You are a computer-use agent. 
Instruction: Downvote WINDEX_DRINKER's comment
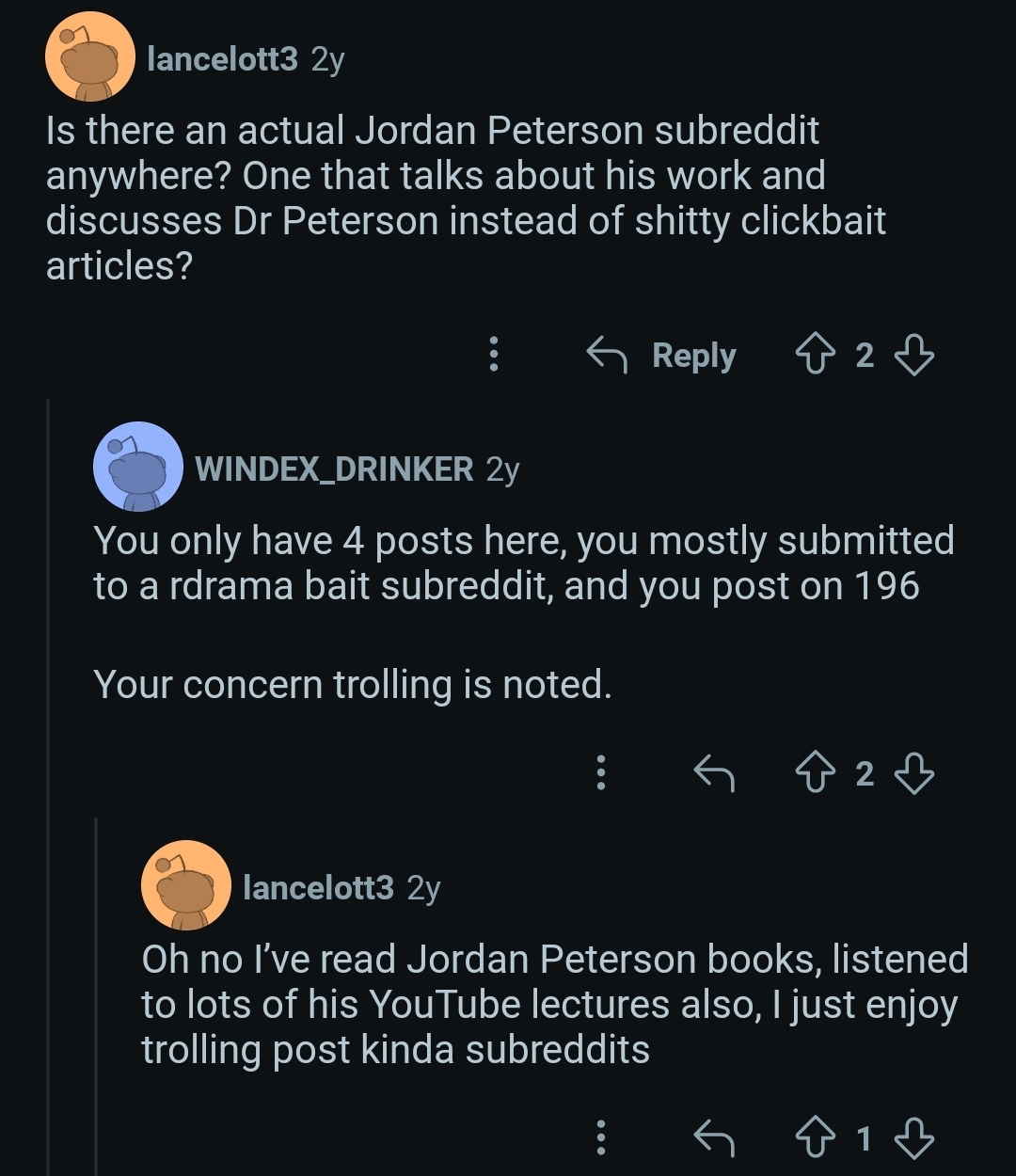(x=913, y=773)
